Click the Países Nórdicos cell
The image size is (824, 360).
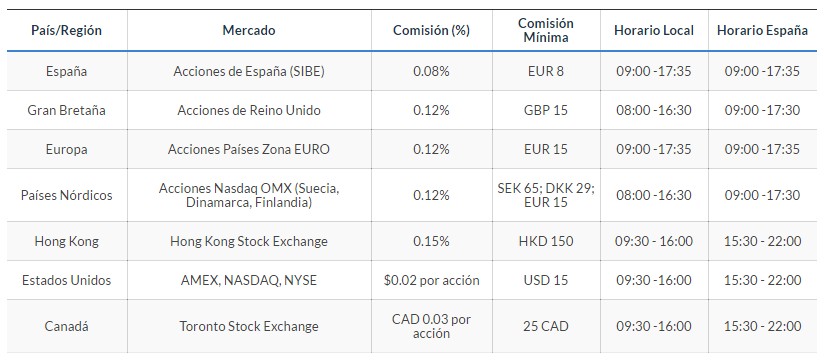(x=67, y=195)
